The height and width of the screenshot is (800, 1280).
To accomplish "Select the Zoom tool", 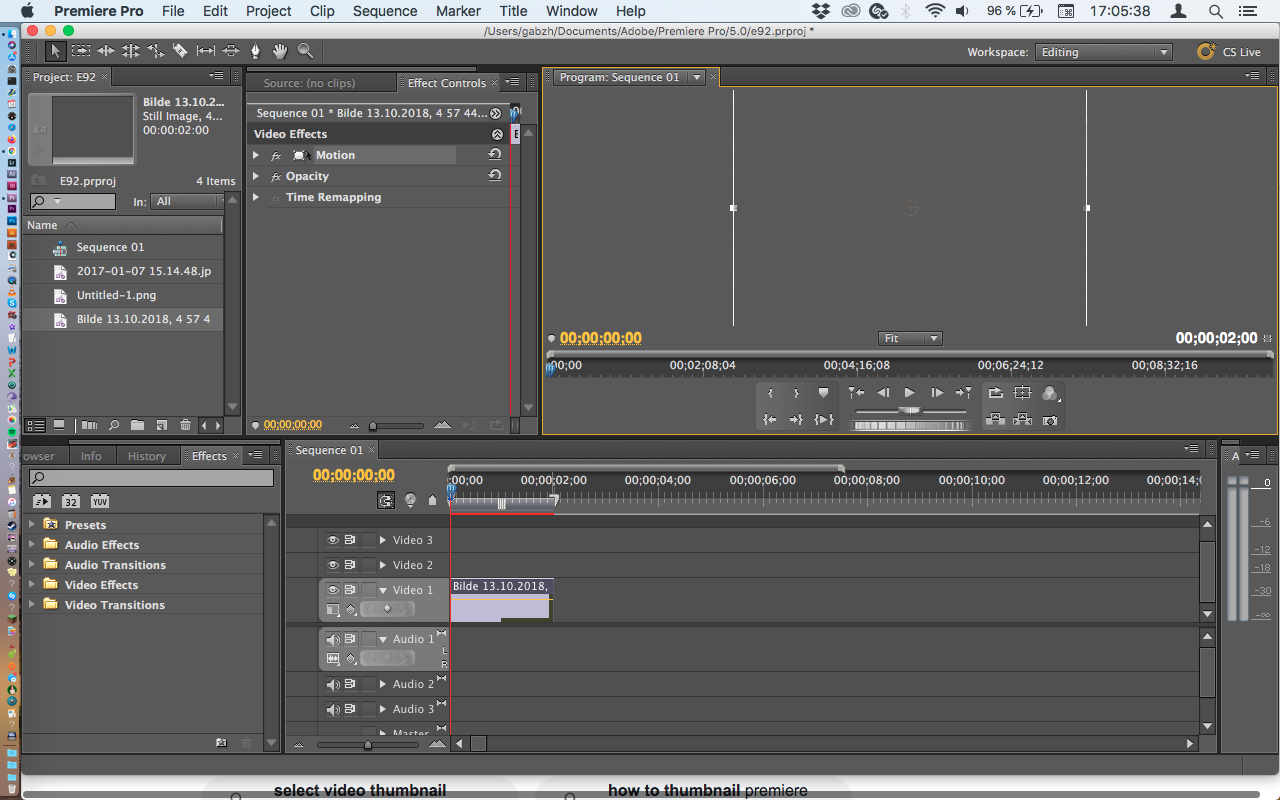I will click(306, 51).
